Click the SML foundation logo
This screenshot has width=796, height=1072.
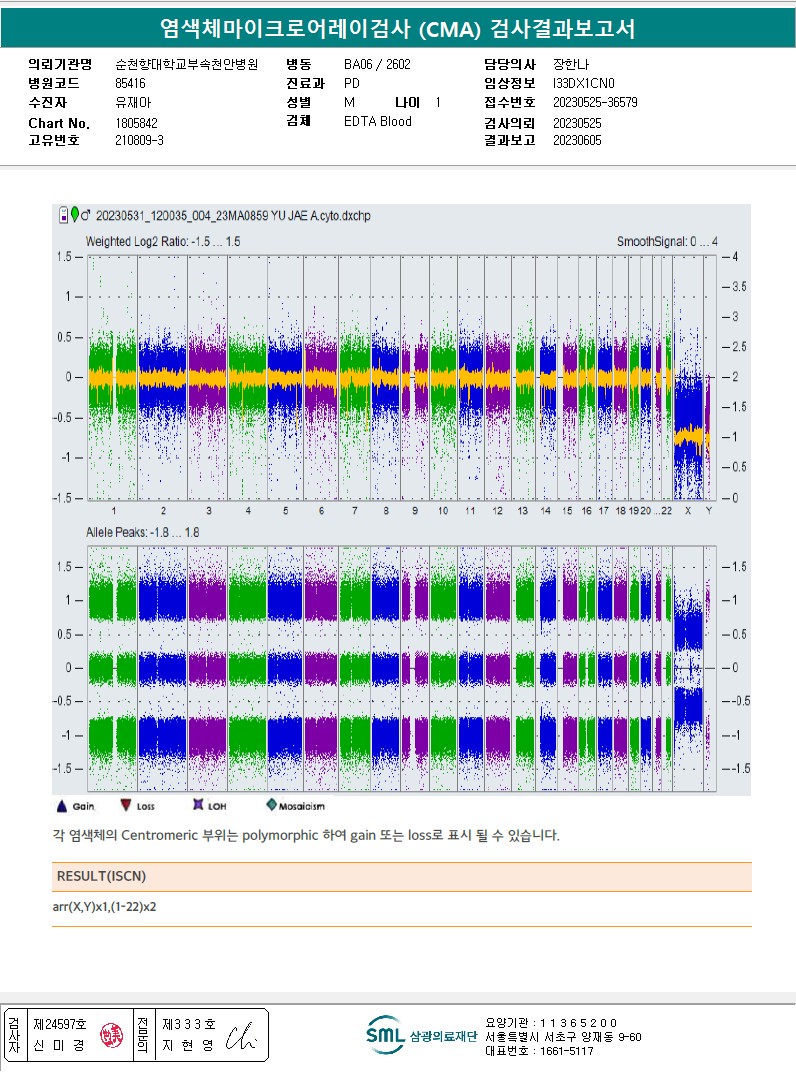[x=420, y=1035]
